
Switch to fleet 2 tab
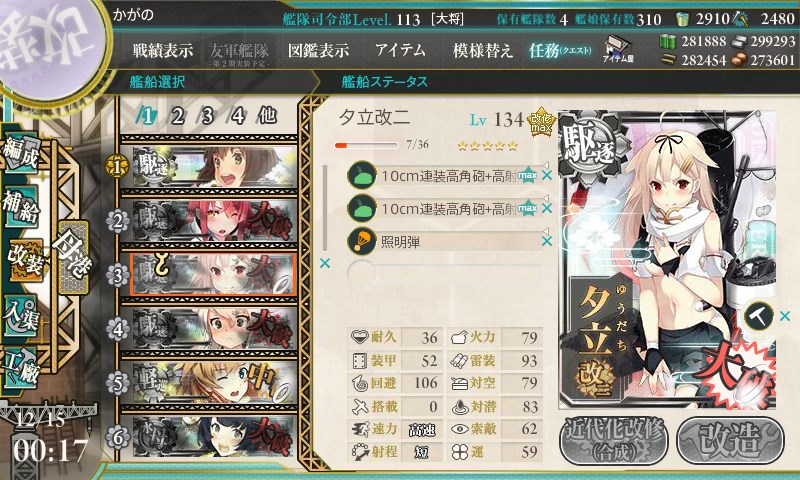178,117
